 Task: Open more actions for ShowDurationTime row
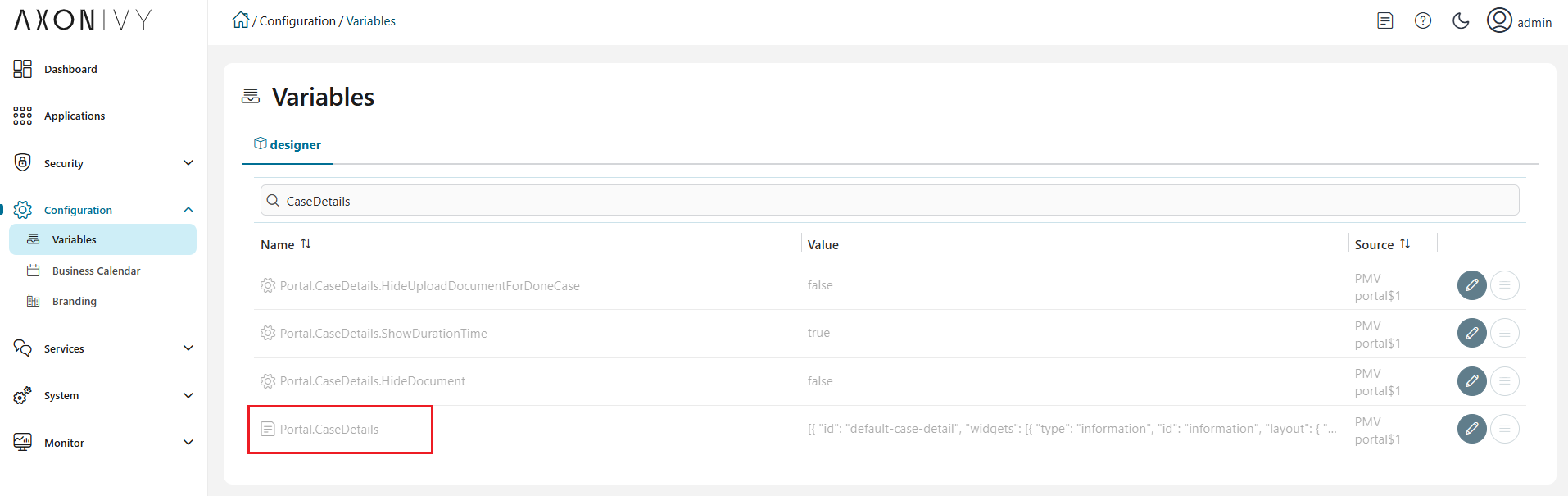tap(1505, 333)
